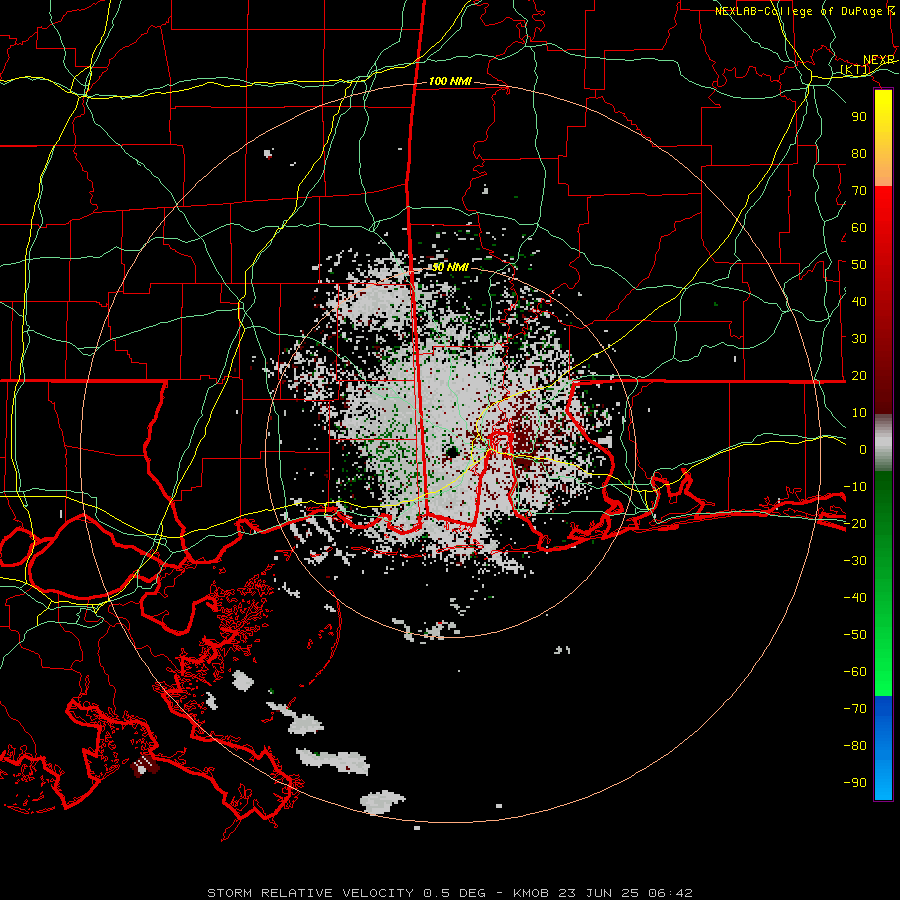Click the -80 label on the velocity scale

855,746
